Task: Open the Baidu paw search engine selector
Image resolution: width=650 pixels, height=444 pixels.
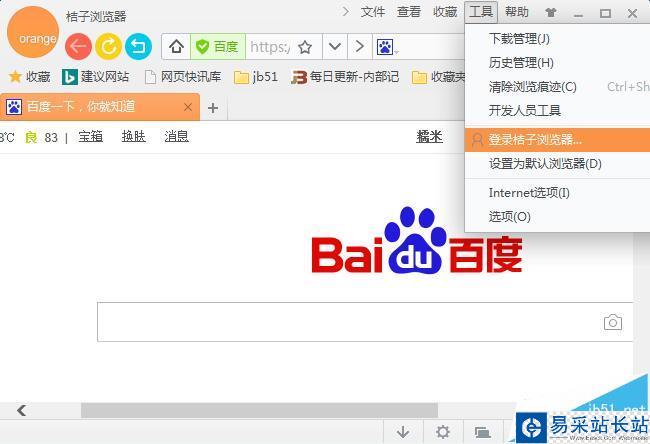Action: point(386,47)
